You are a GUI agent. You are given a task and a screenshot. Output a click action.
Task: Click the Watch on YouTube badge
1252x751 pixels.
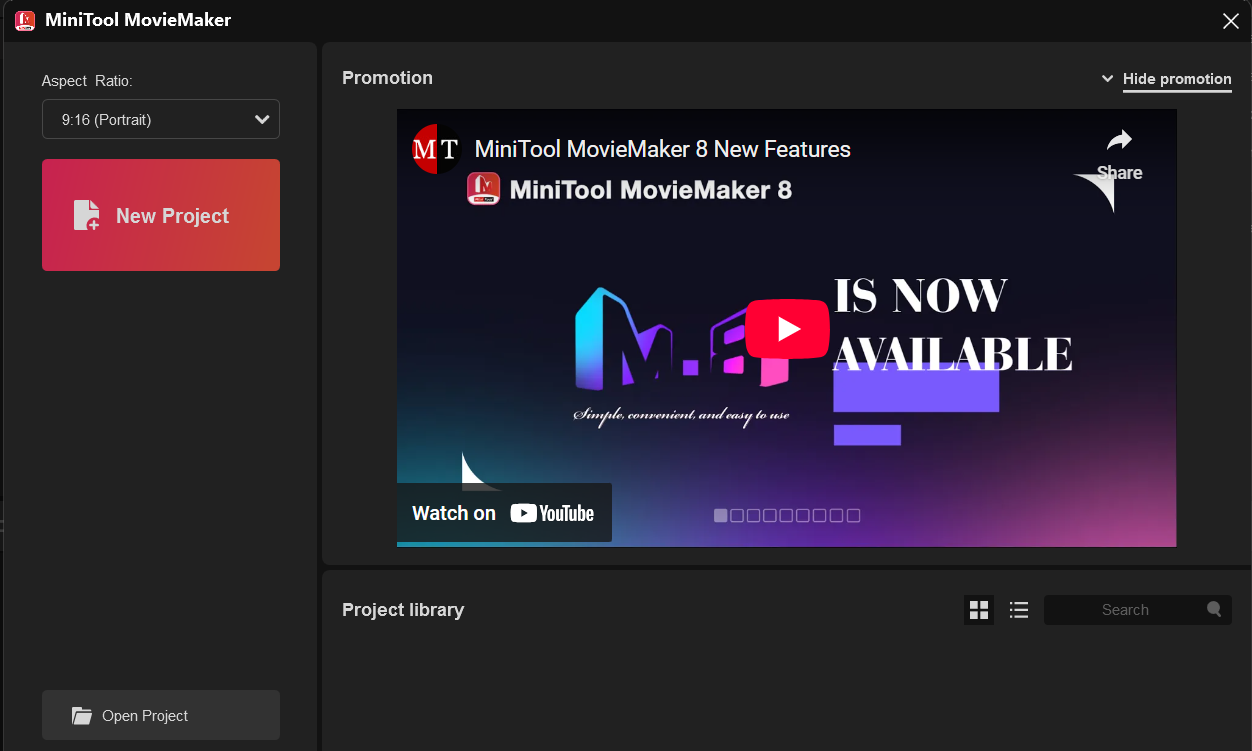point(504,513)
